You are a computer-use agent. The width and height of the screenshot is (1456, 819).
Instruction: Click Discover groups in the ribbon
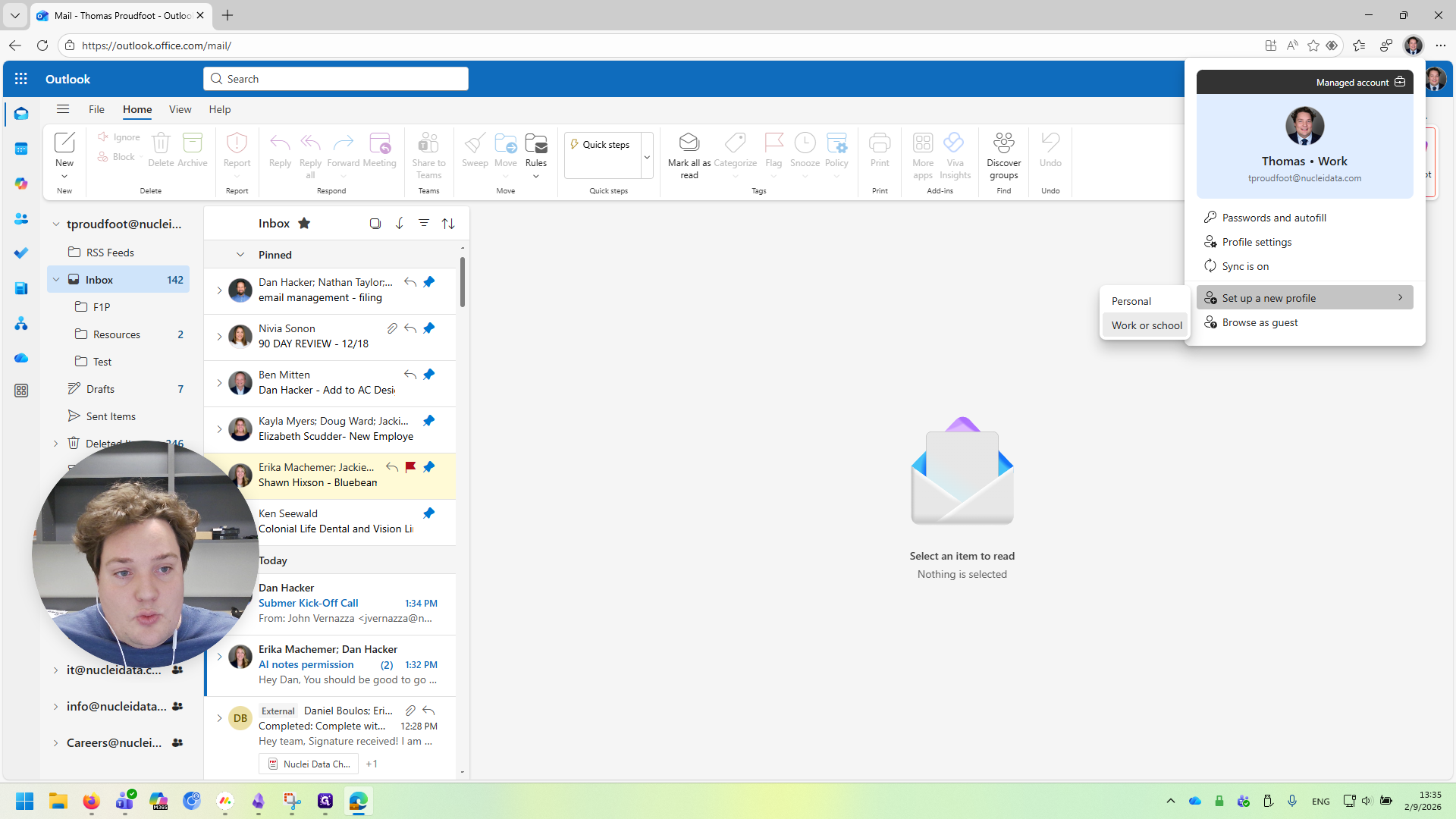tap(1004, 155)
